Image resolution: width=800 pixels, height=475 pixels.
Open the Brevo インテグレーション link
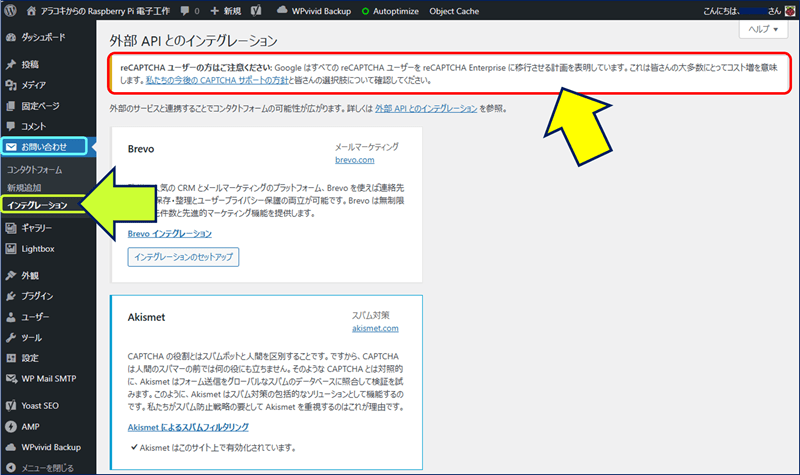pos(169,234)
